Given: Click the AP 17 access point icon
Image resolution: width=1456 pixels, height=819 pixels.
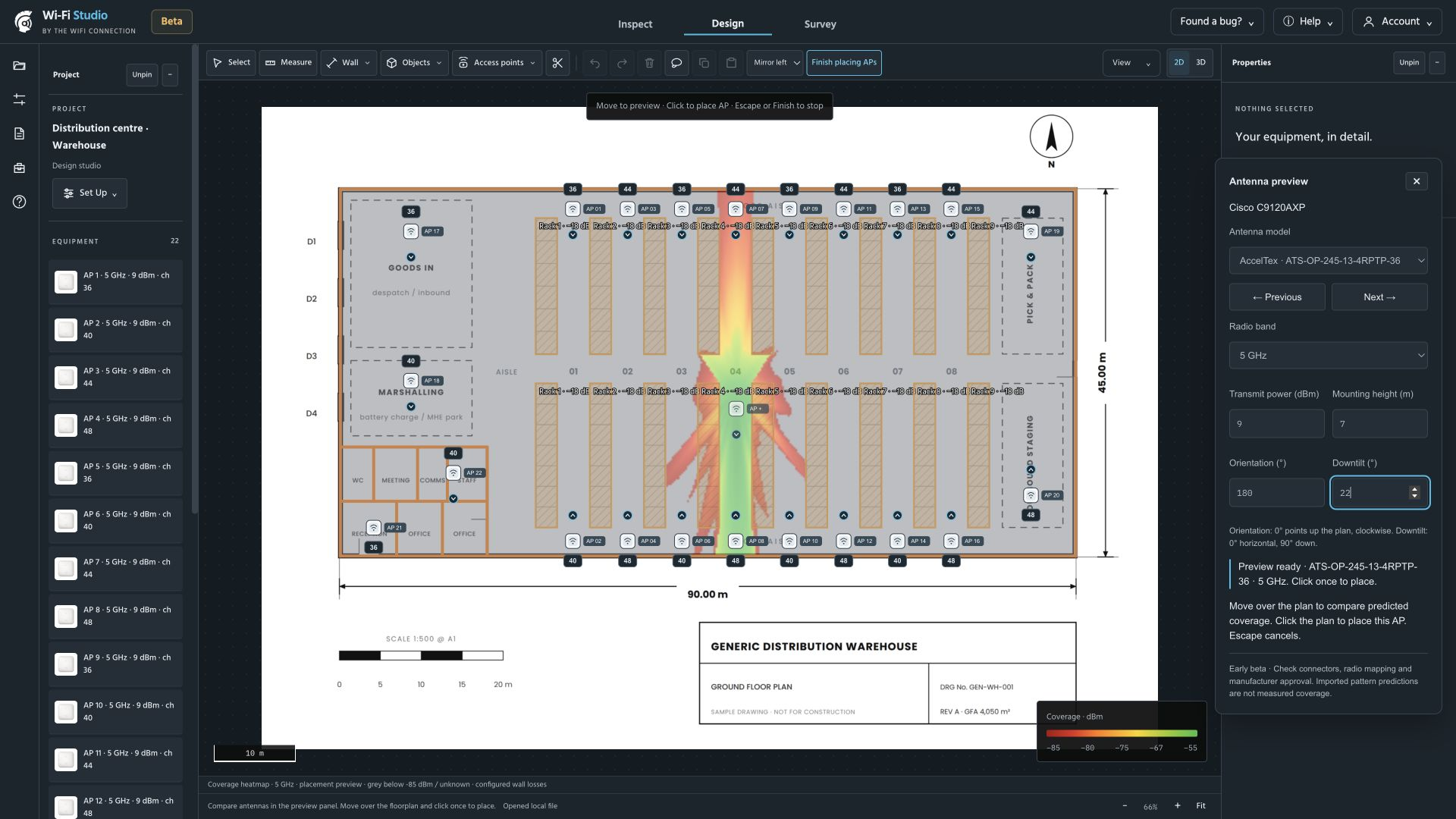Looking at the screenshot, I should pyautogui.click(x=410, y=231).
